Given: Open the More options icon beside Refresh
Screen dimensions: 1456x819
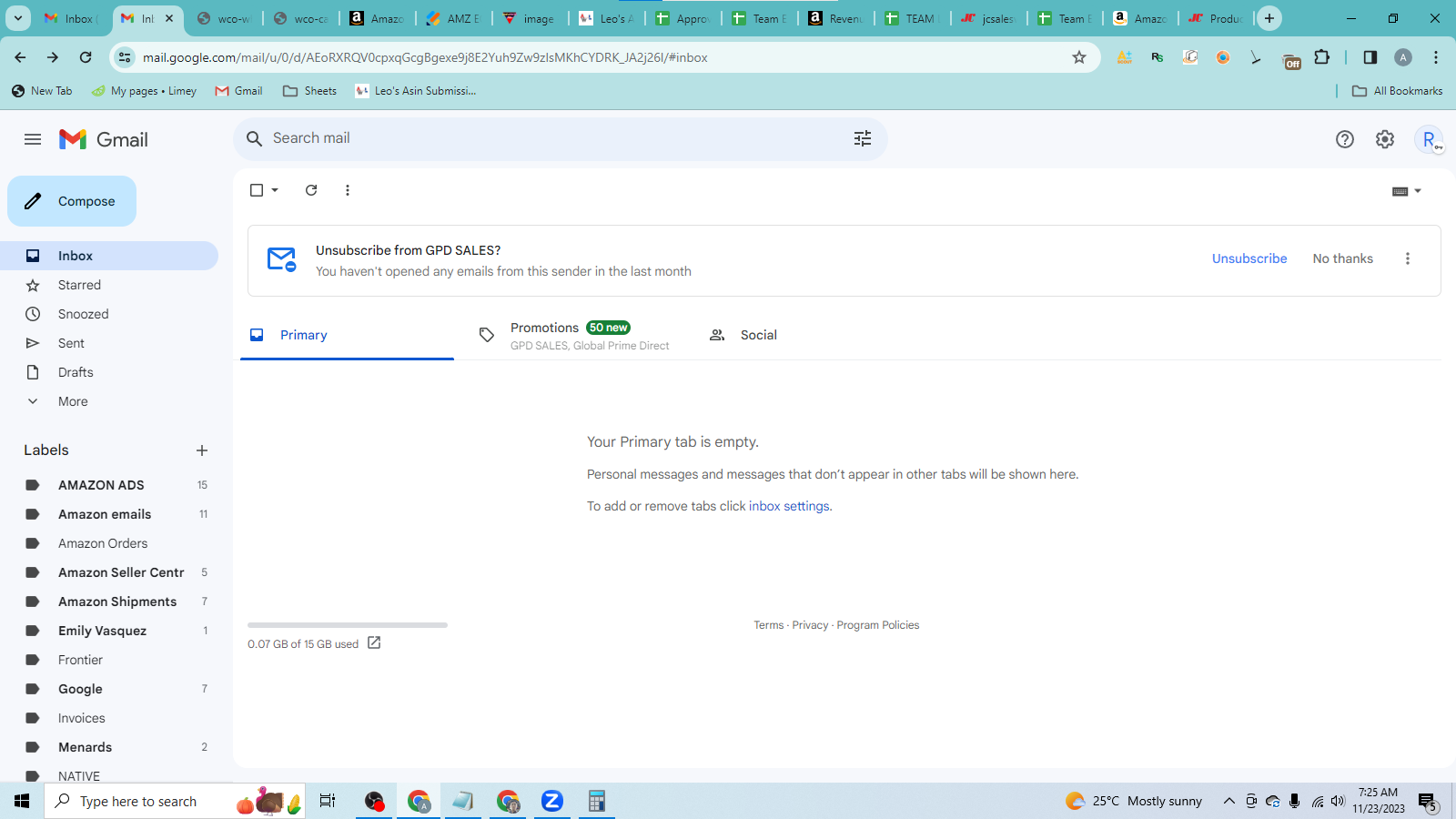Looking at the screenshot, I should 348,190.
